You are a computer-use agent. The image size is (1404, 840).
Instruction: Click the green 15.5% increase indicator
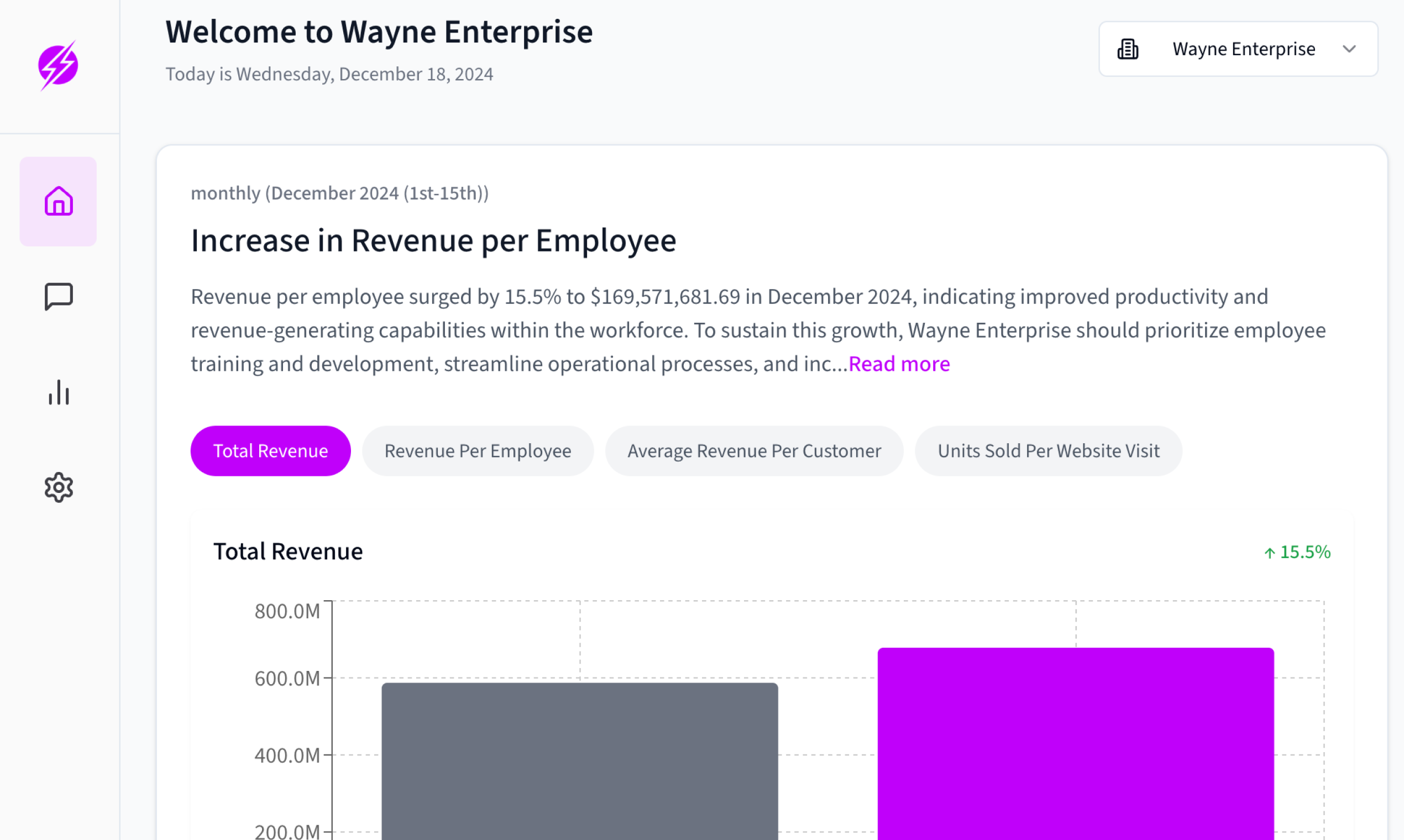[1297, 552]
